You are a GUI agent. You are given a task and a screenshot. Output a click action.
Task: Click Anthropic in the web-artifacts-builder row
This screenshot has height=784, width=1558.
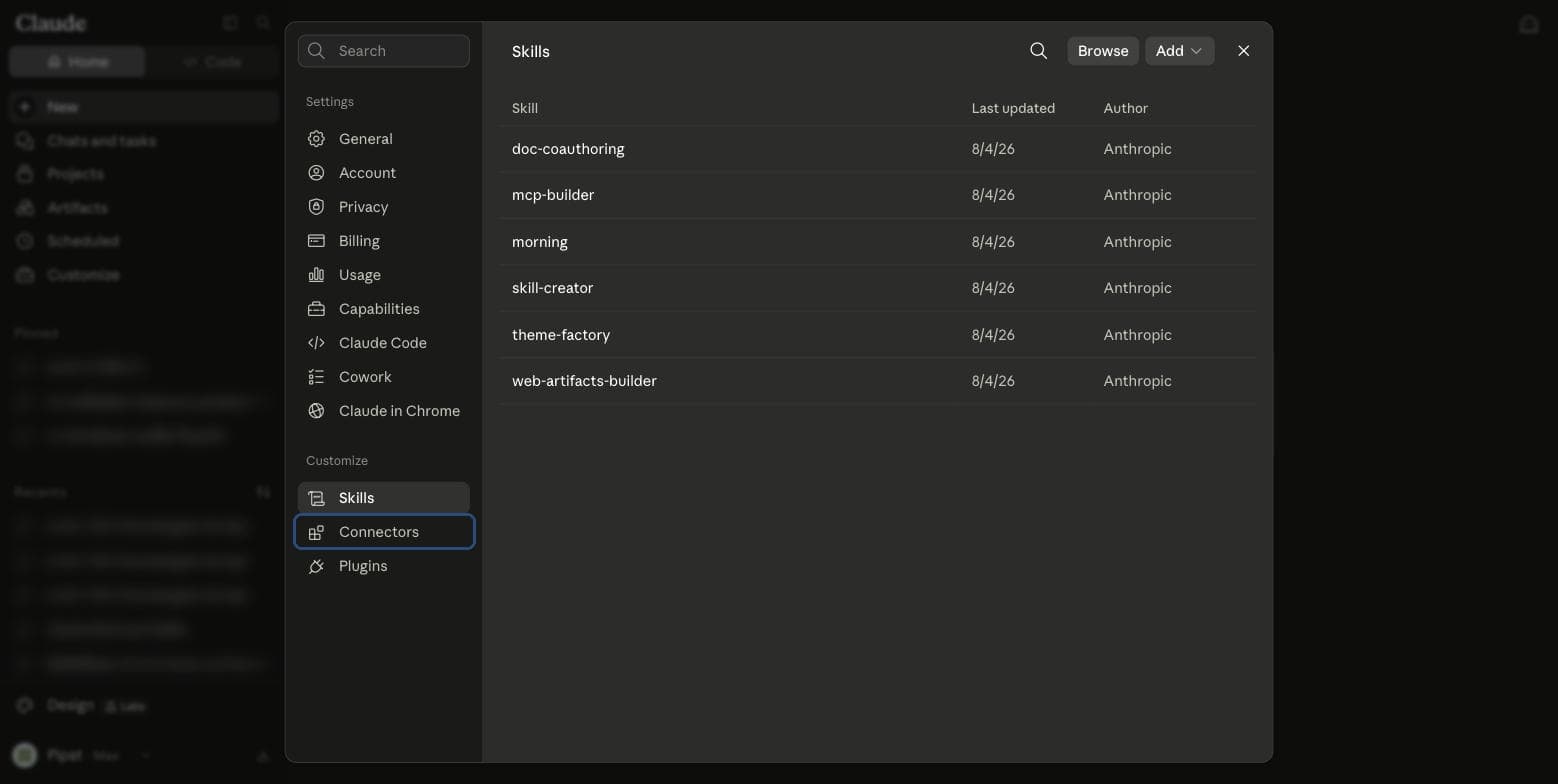click(1138, 381)
